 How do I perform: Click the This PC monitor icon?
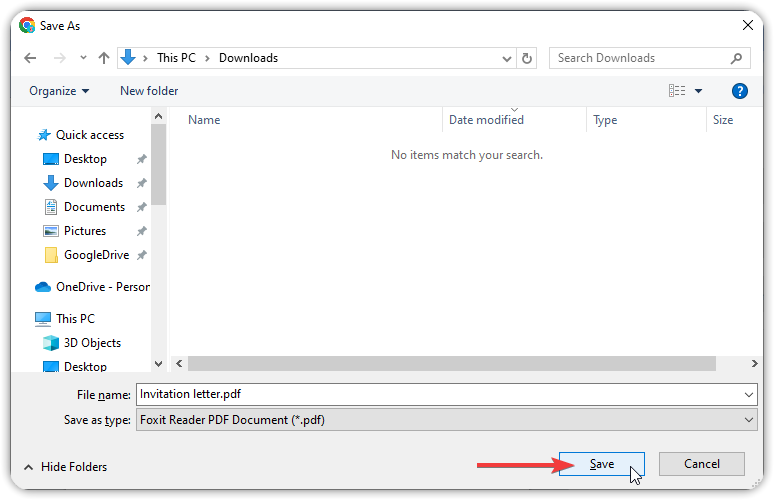click(42, 319)
